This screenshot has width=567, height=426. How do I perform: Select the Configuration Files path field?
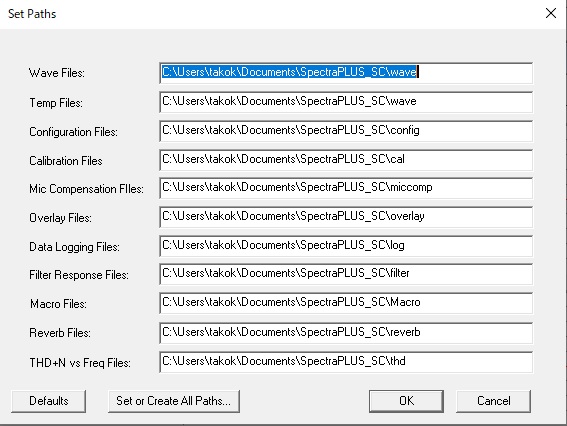click(346, 131)
